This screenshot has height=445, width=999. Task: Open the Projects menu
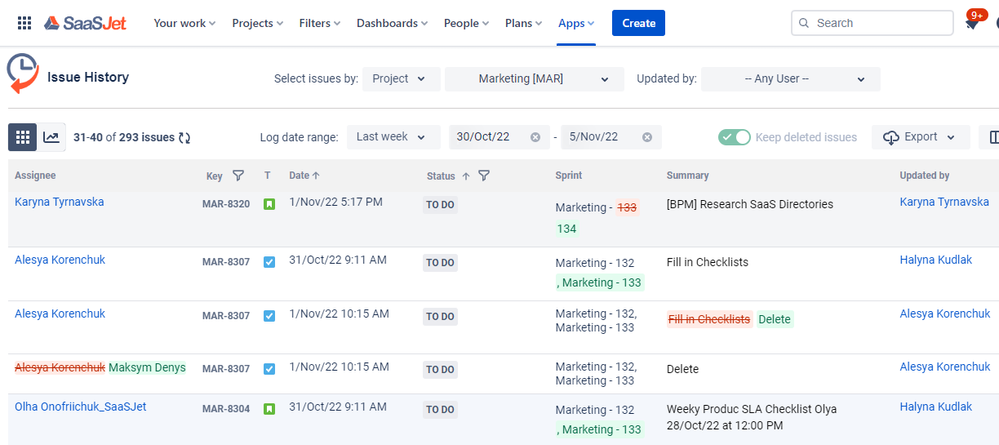(257, 23)
